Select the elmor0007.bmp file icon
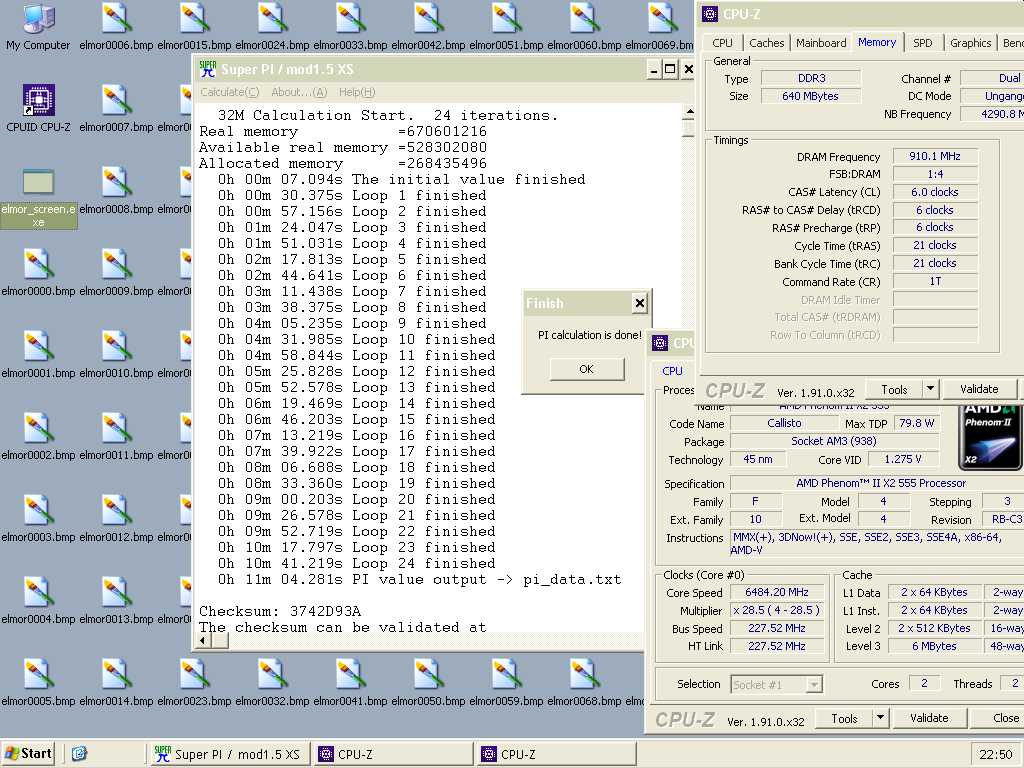This screenshot has width=1024, height=768. coord(116,108)
